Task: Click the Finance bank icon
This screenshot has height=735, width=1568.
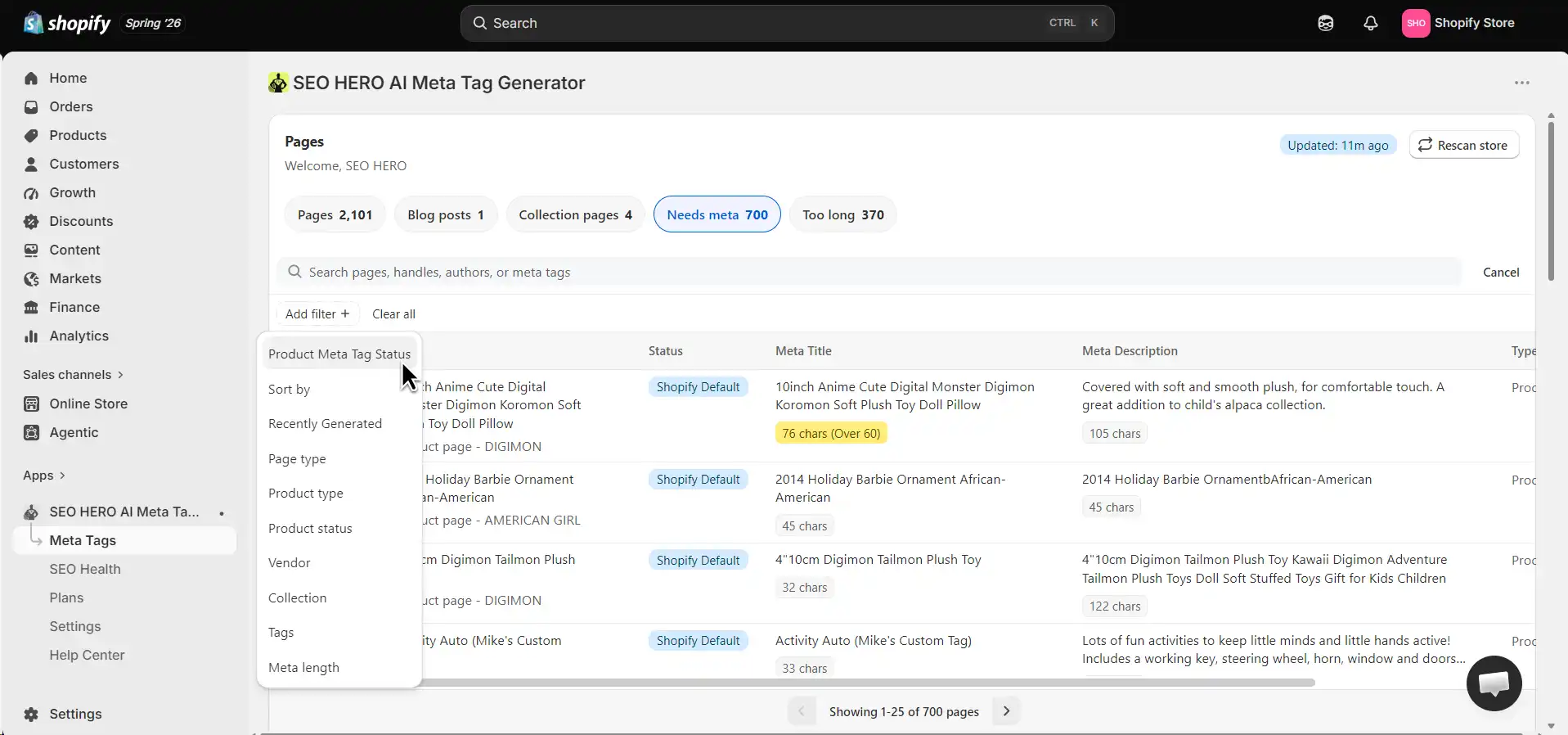Action: 31,308
